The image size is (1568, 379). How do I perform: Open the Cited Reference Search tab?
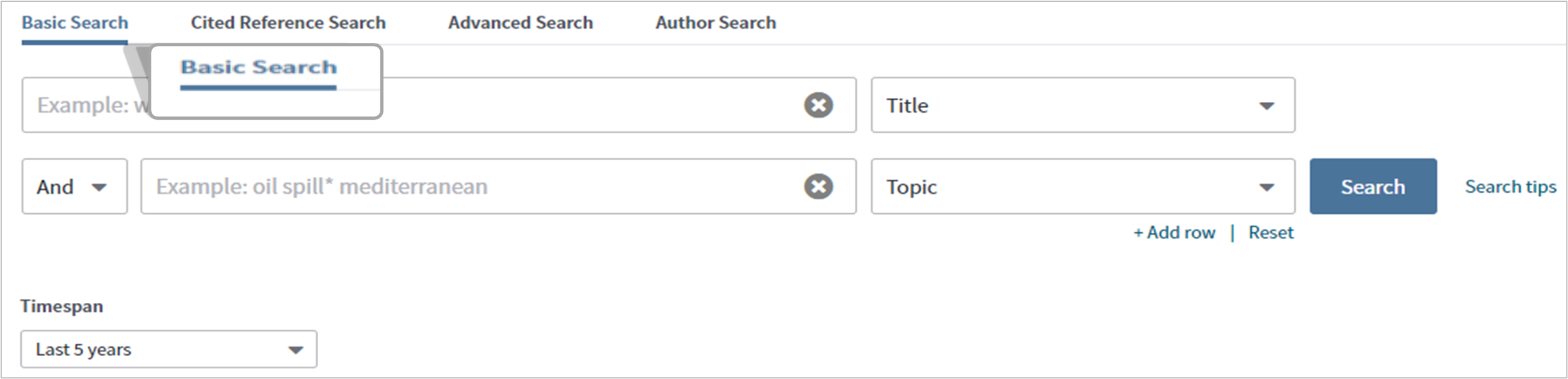(288, 23)
